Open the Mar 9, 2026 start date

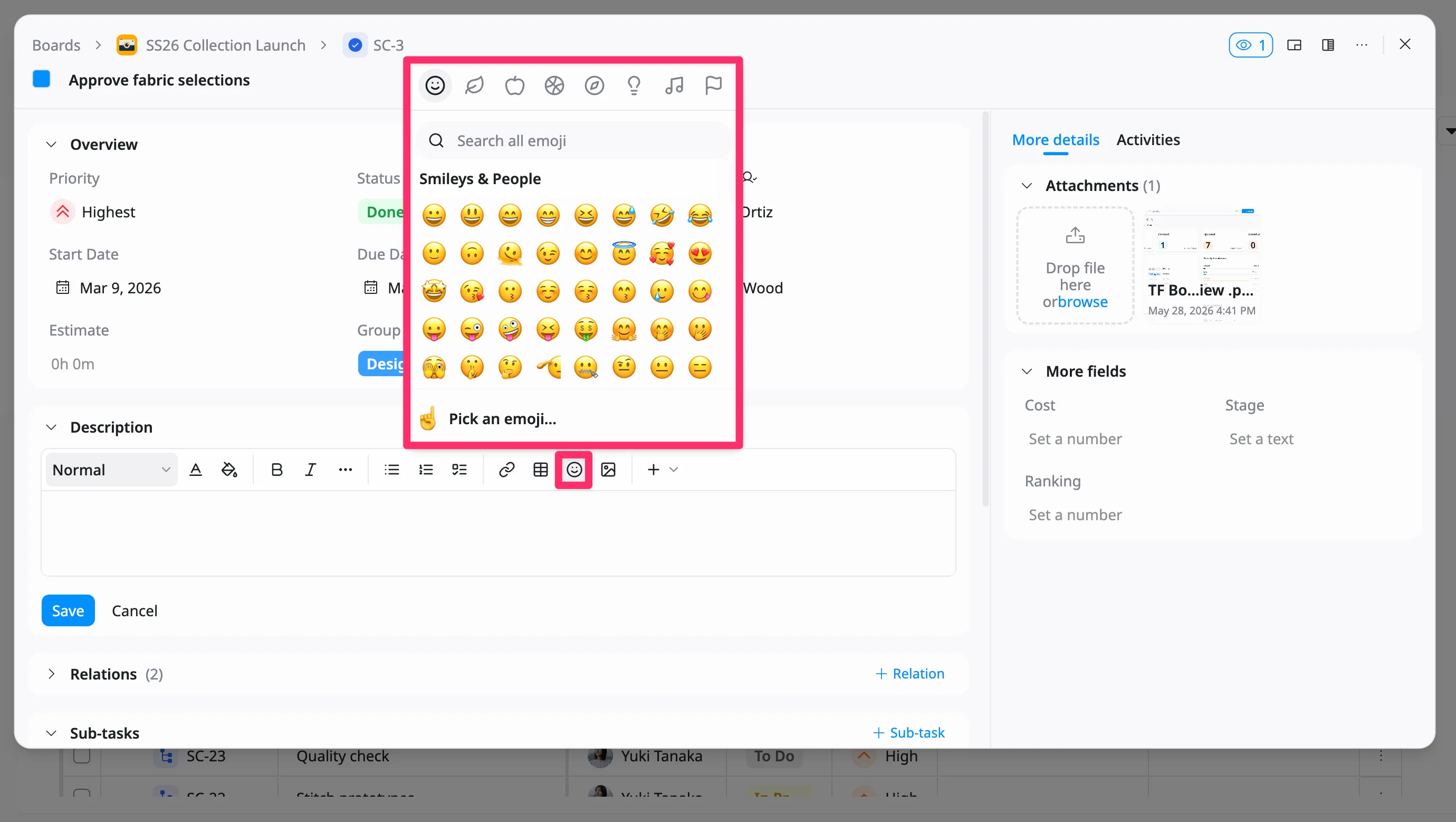109,288
